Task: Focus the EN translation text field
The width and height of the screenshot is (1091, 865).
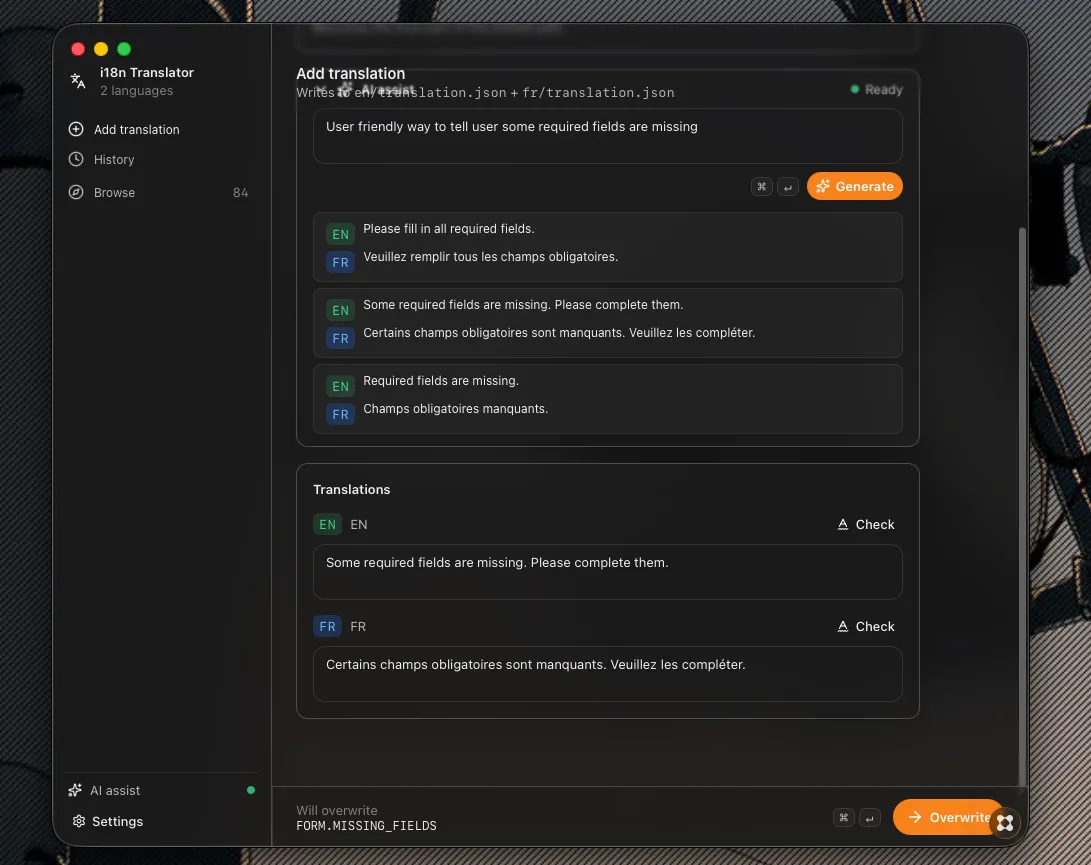Action: 607,572
